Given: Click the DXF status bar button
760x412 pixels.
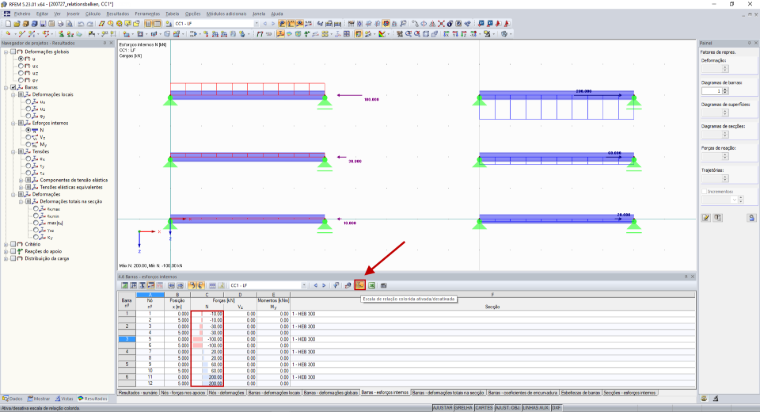Looking at the screenshot, I should 556,408.
